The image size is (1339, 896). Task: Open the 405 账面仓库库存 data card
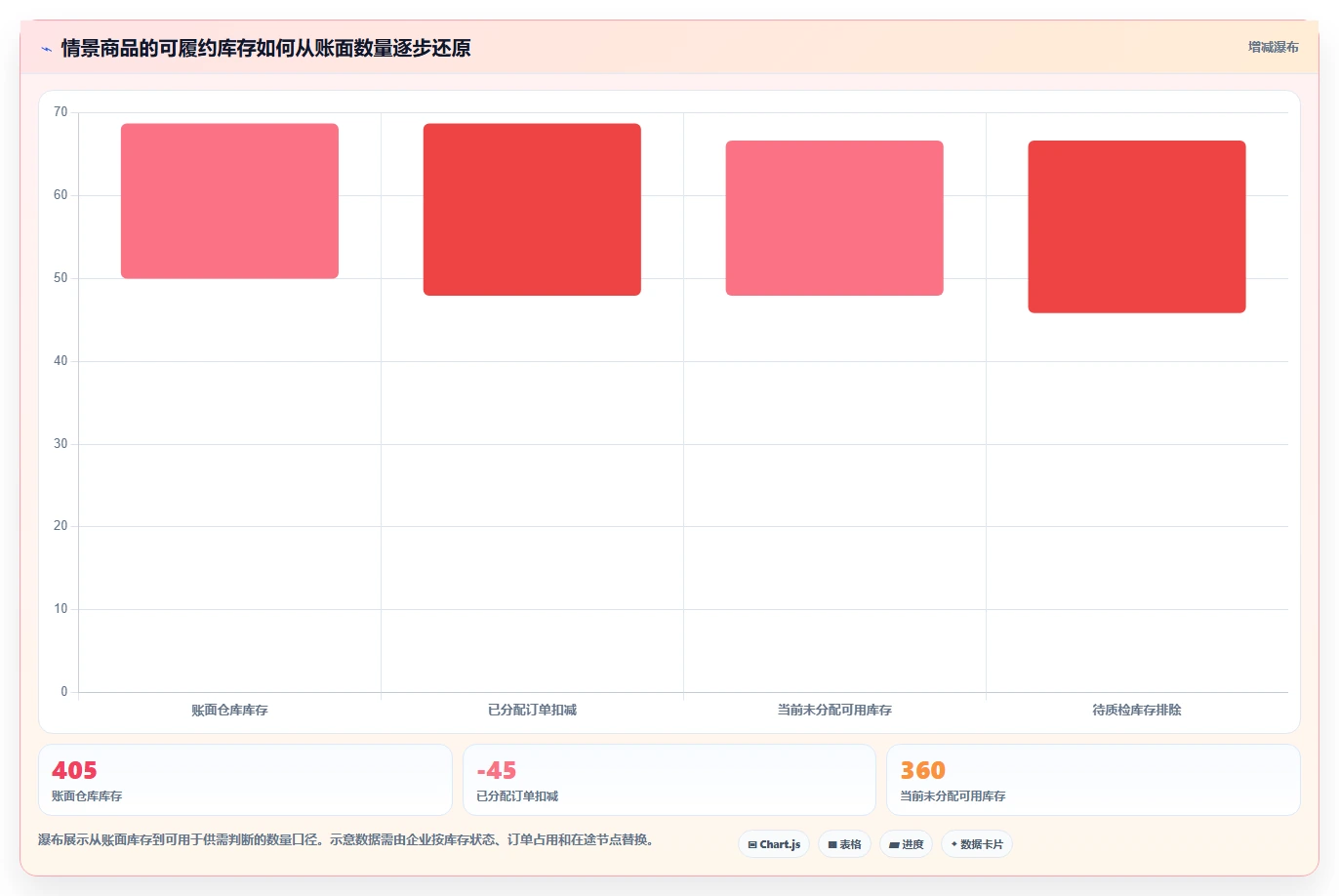pyautogui.click(x=245, y=780)
